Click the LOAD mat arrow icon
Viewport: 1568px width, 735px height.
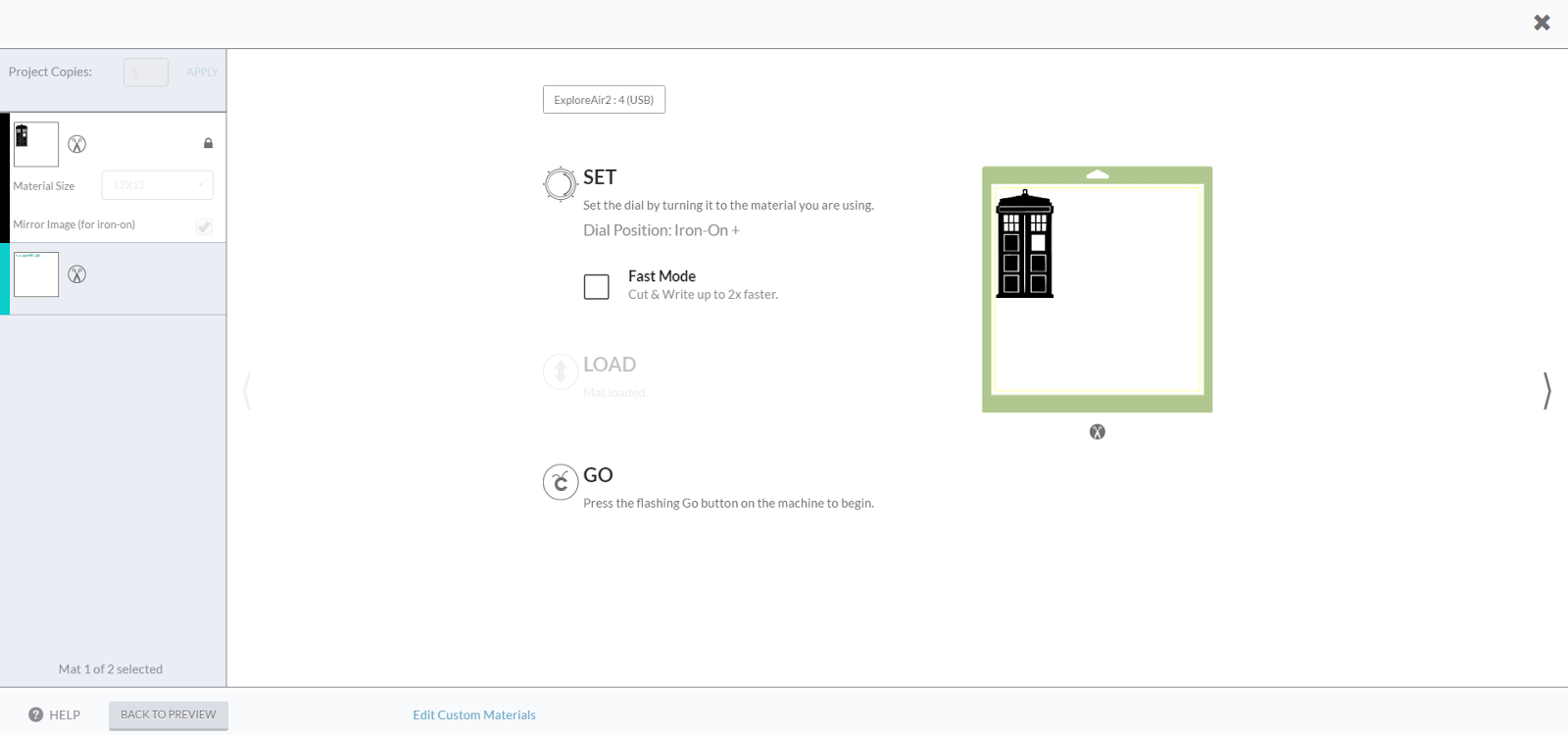(560, 371)
